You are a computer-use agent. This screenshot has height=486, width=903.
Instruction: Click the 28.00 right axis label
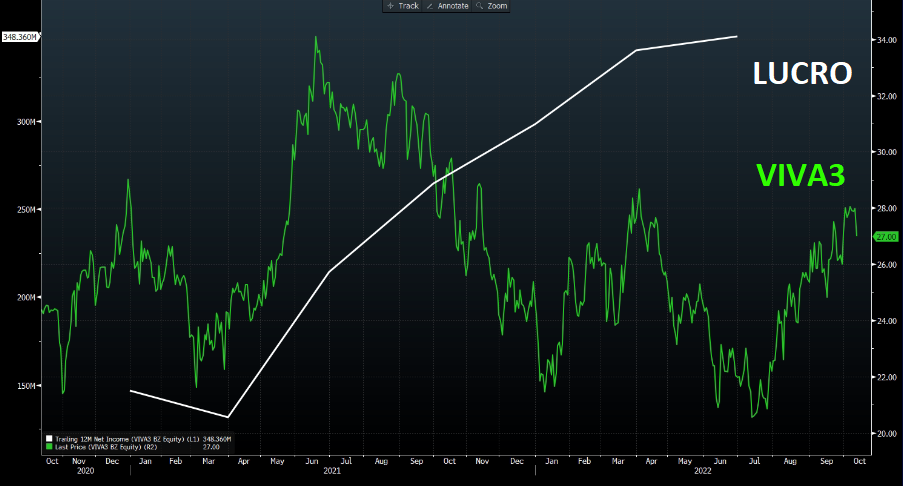pos(886,208)
